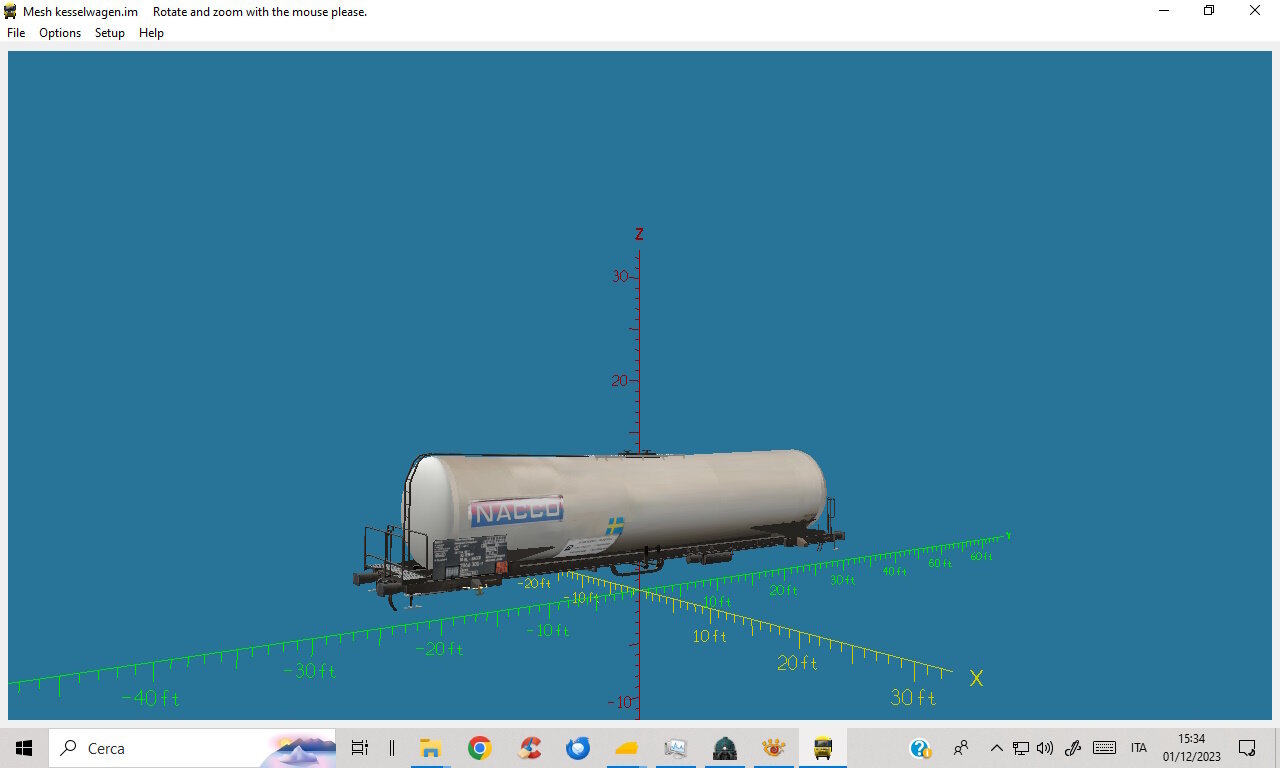
Task: Click the Get Help tray icon
Action: tap(920, 748)
